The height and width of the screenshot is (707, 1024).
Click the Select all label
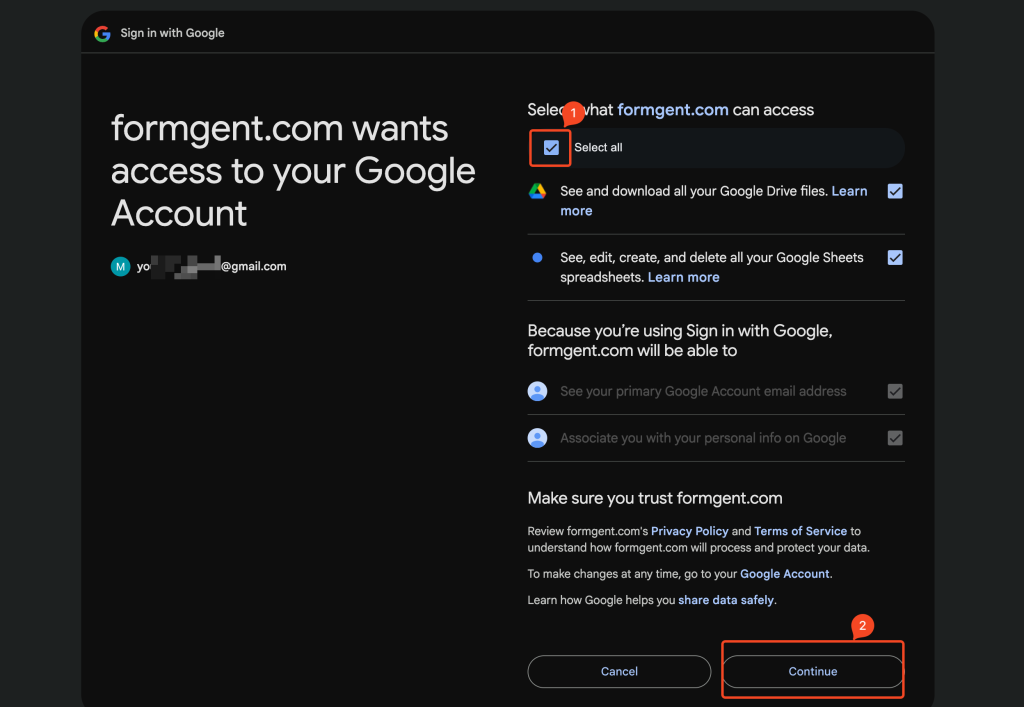coord(598,148)
